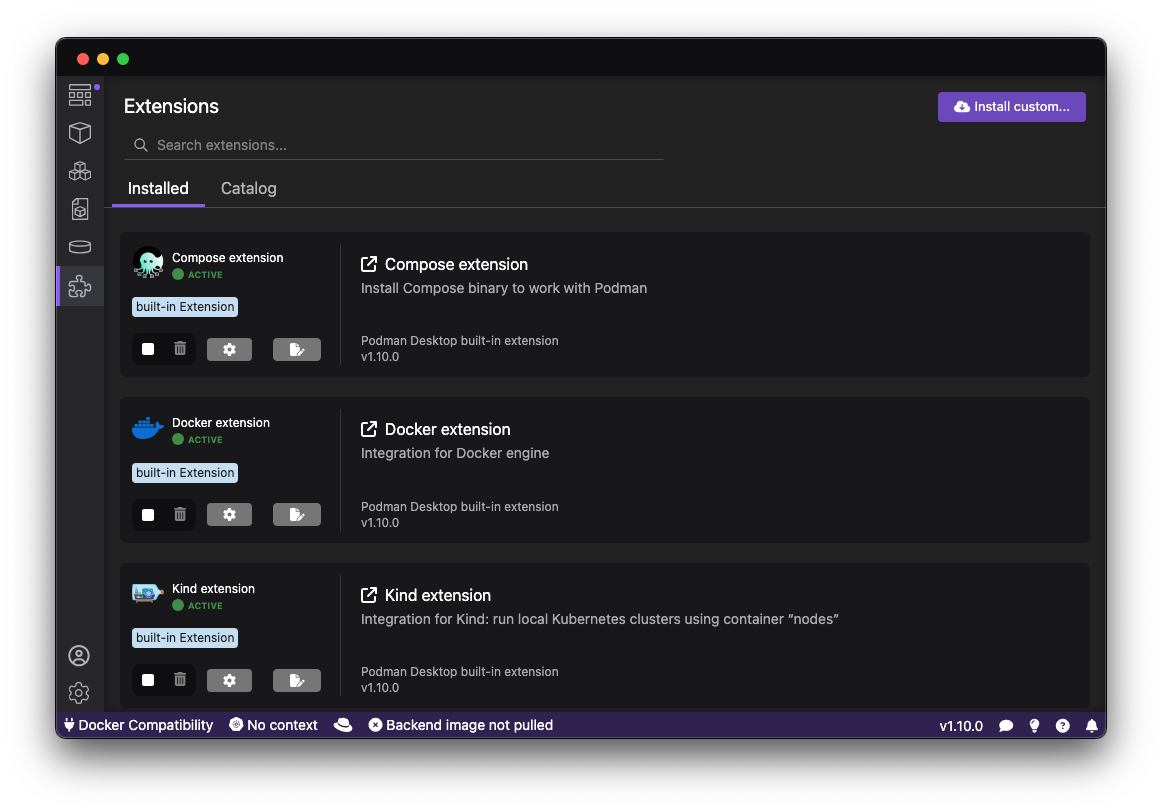Image resolution: width=1162 pixels, height=812 pixels.
Task: Click the Install custom... button
Action: (x=1011, y=107)
